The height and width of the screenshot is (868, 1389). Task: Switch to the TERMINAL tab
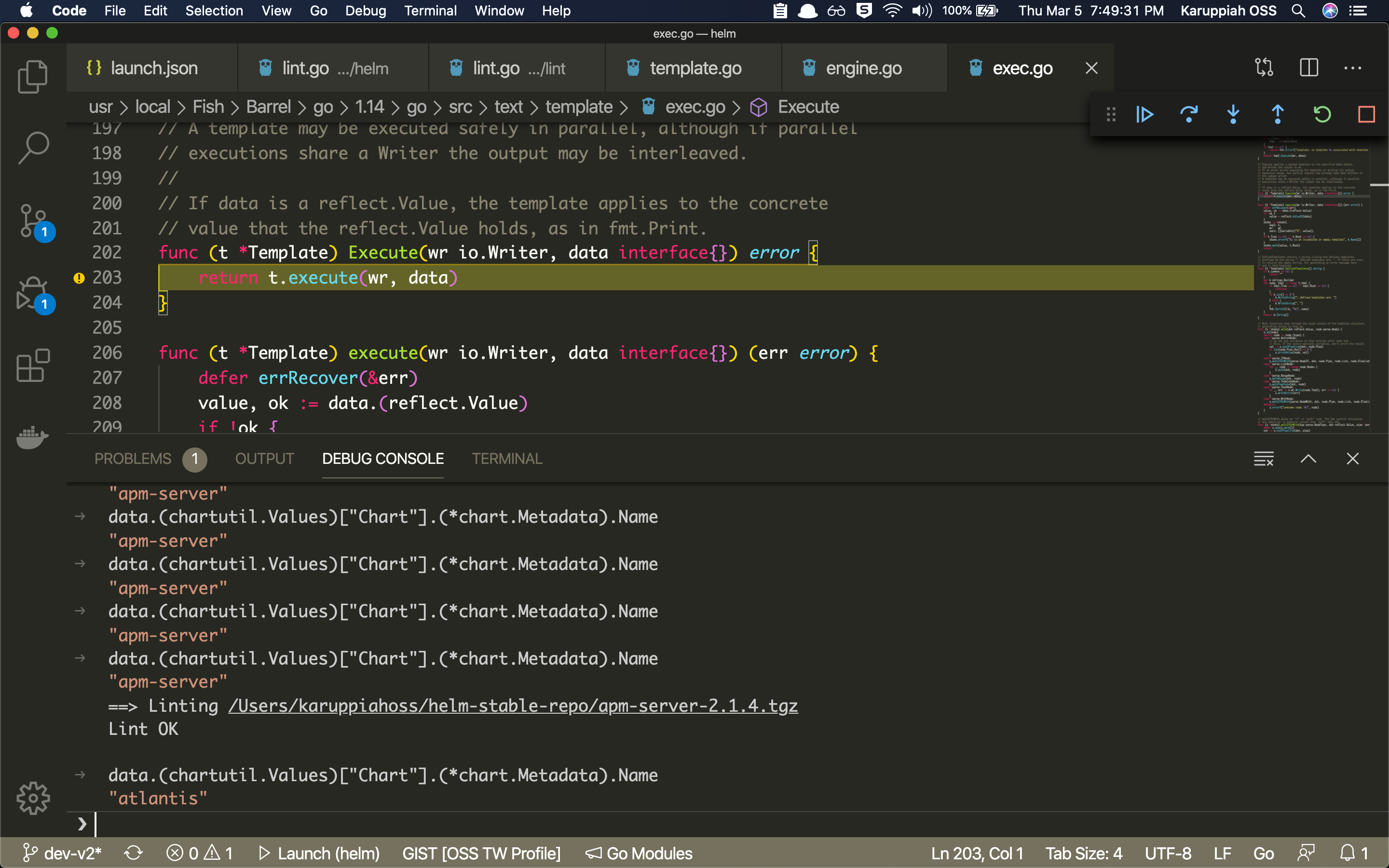coord(507,458)
